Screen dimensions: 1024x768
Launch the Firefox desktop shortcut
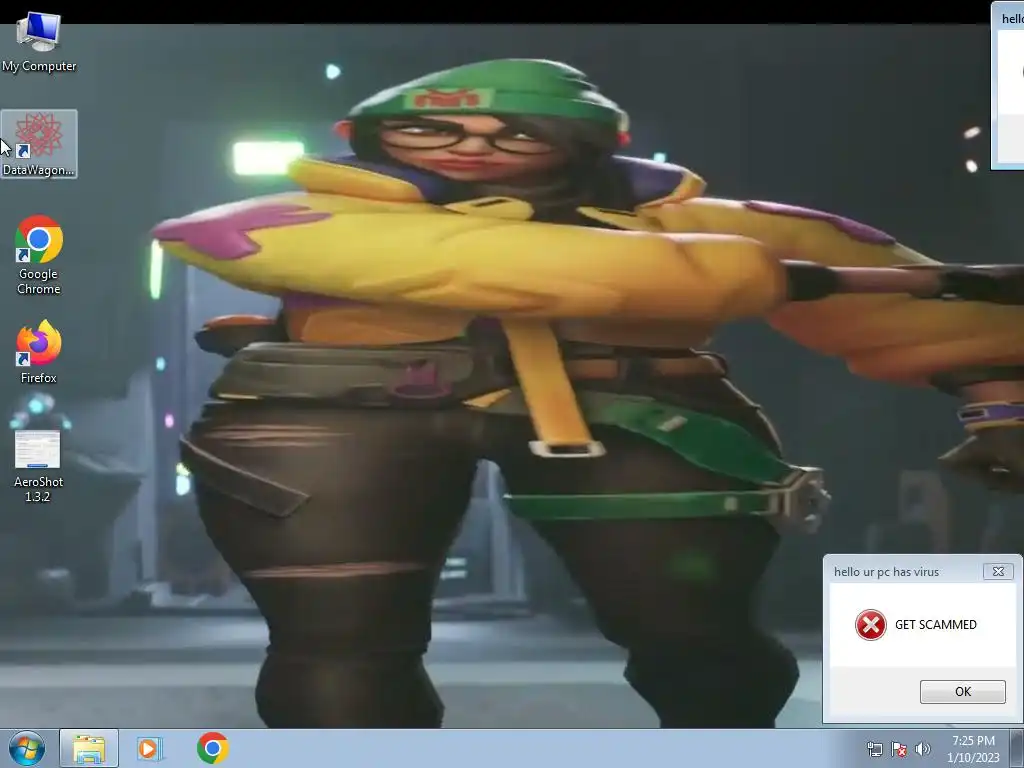tap(39, 352)
